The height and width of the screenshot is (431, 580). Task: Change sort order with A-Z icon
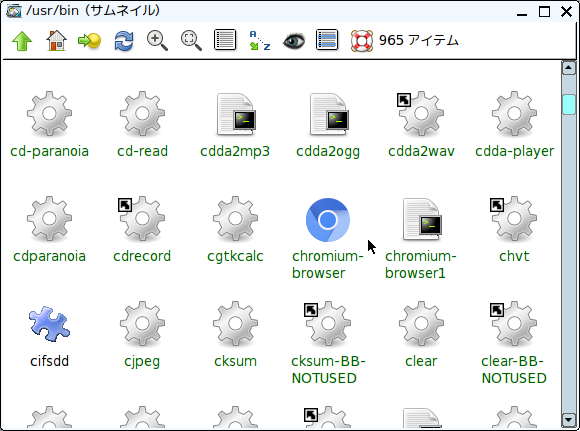[x=259, y=40]
